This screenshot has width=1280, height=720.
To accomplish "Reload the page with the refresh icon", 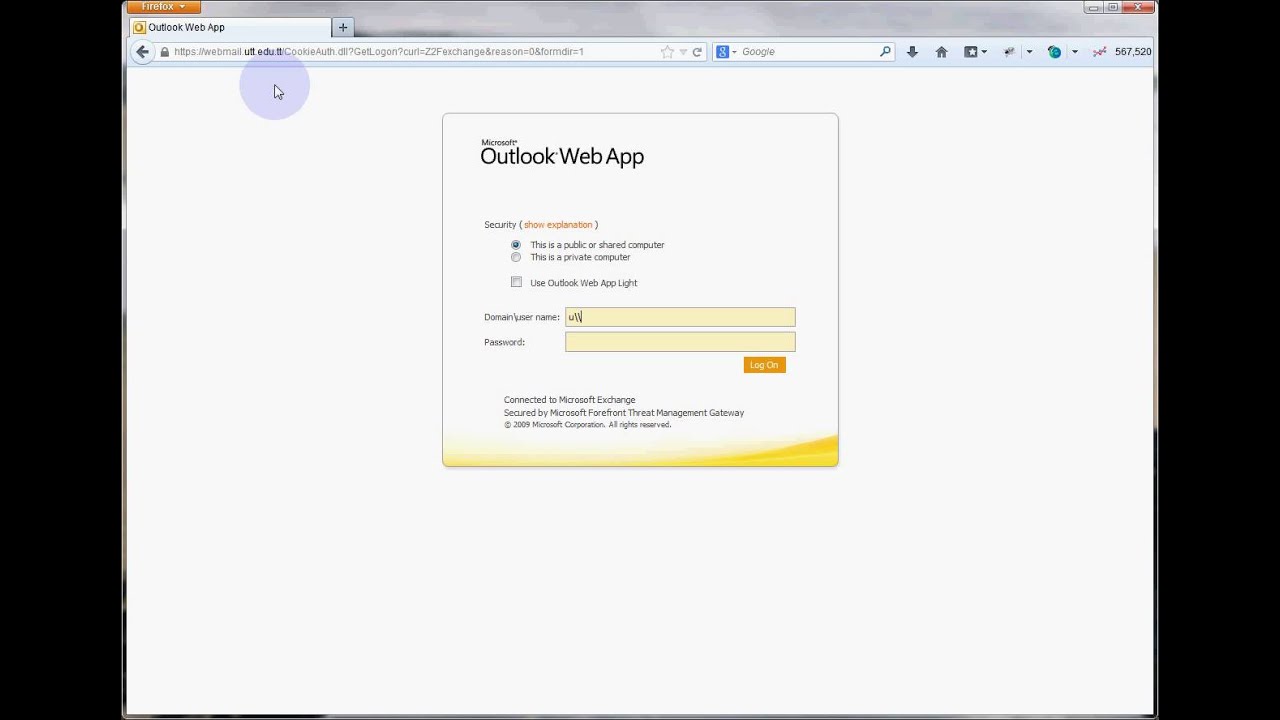I will (x=697, y=52).
